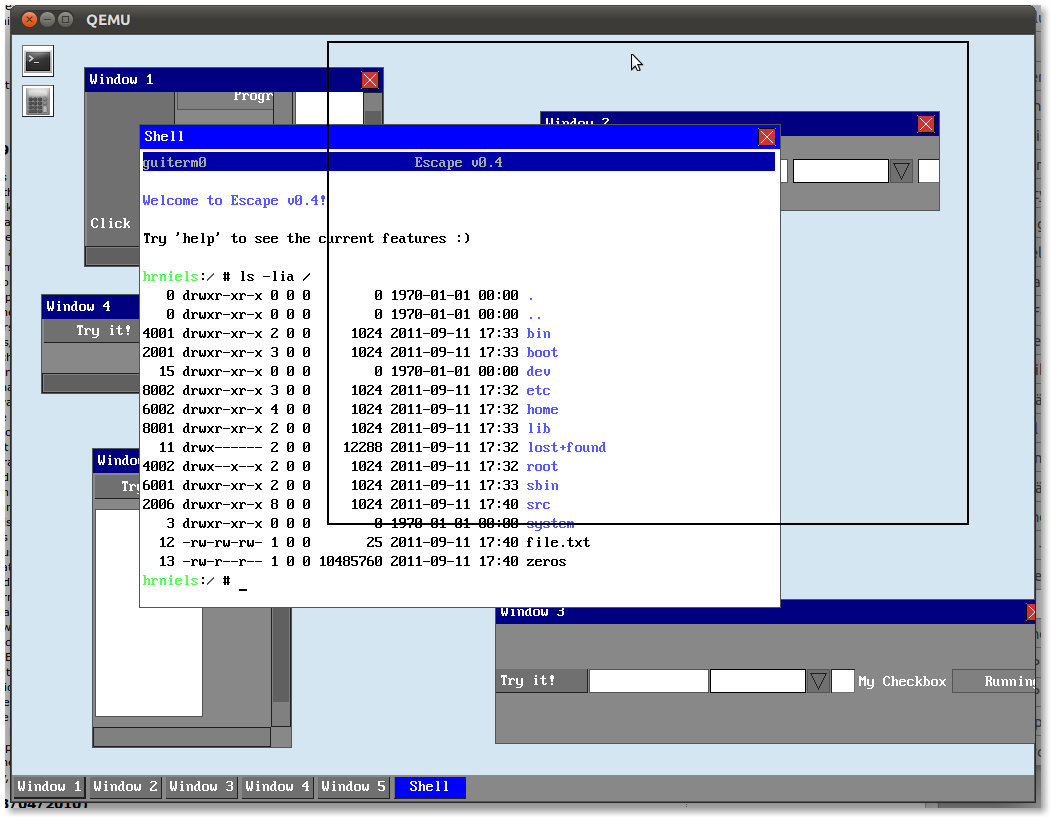Screen dimensions: 1050x817
Task: Switch to Window 3 in taskbar
Action: point(201,787)
